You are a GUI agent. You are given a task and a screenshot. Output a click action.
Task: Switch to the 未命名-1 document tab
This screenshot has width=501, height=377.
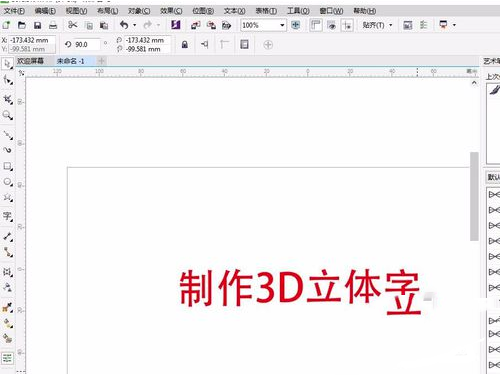click(x=71, y=61)
